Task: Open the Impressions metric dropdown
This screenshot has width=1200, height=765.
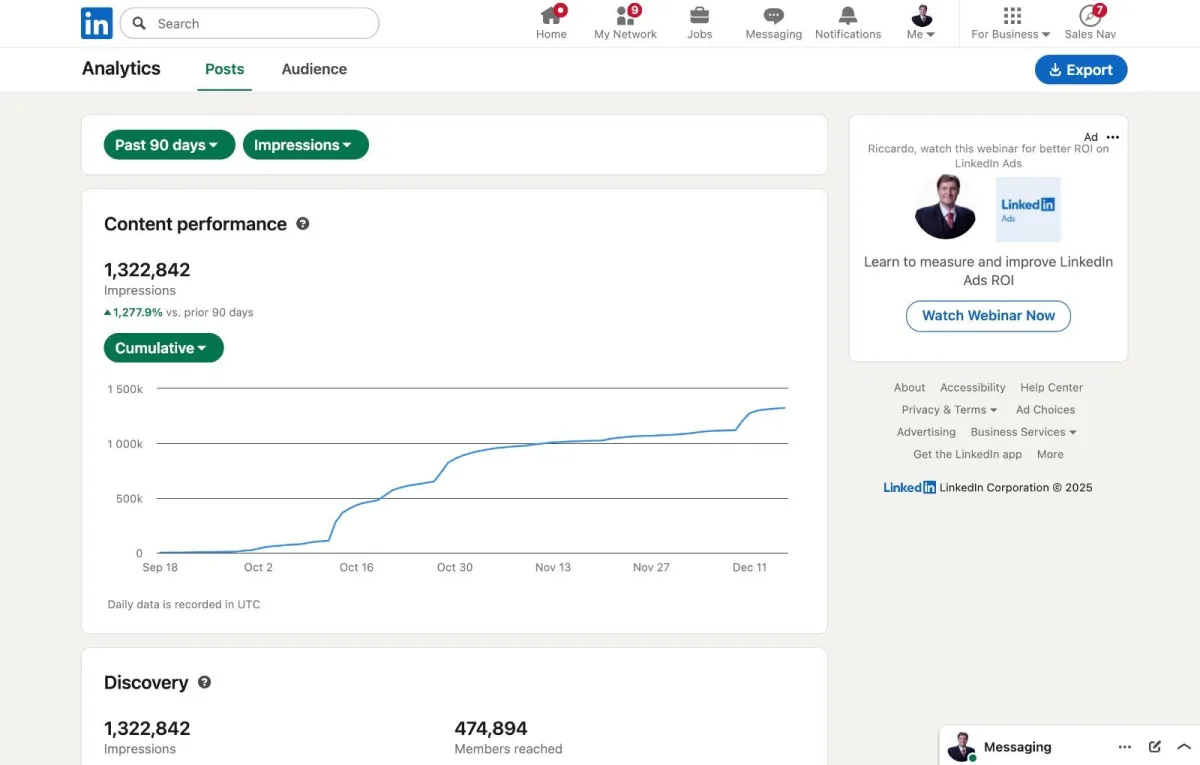Action: pos(305,145)
